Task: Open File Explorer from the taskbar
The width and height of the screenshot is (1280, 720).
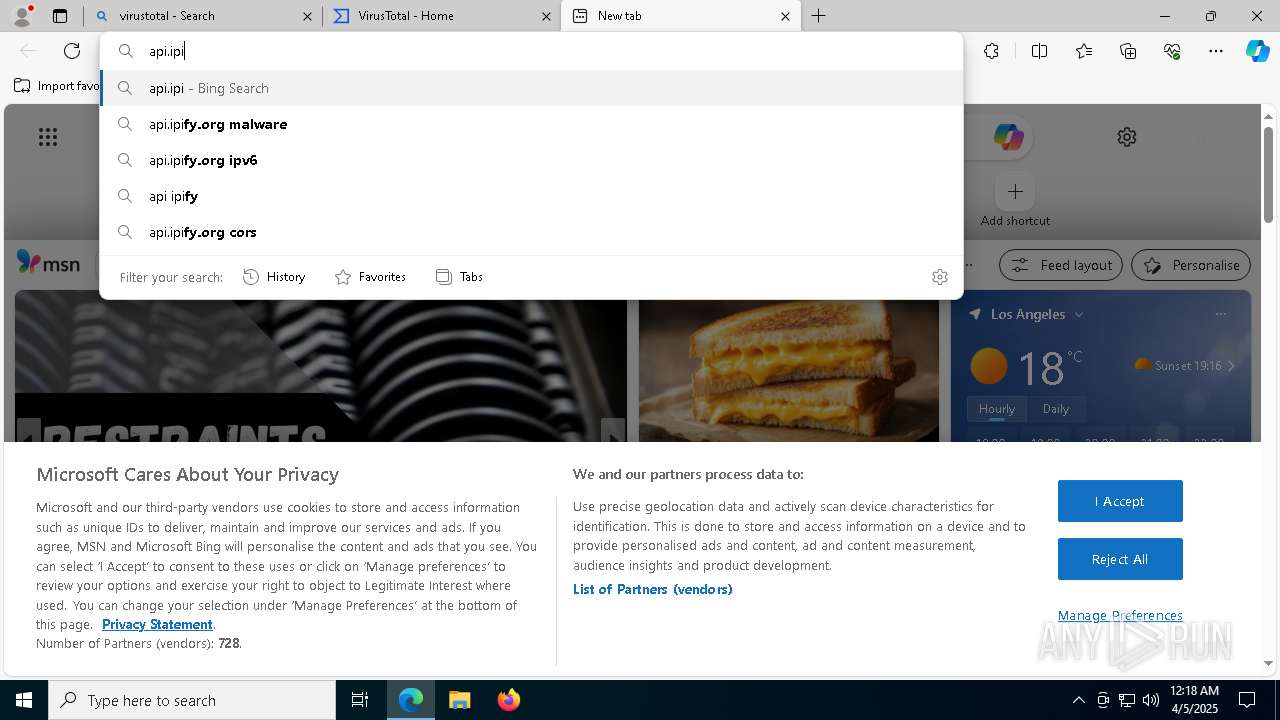Action: [x=459, y=700]
